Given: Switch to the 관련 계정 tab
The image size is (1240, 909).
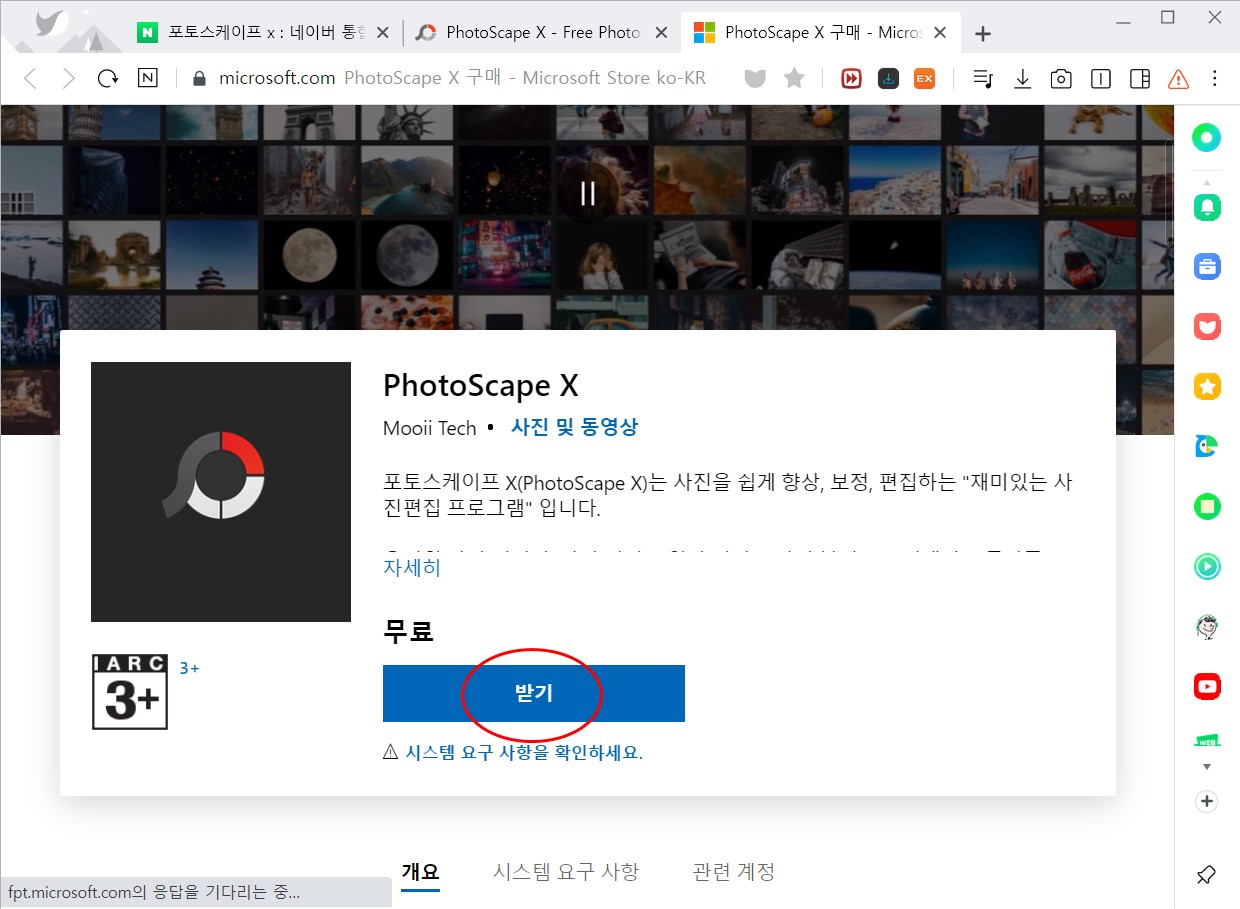Looking at the screenshot, I should 734,872.
